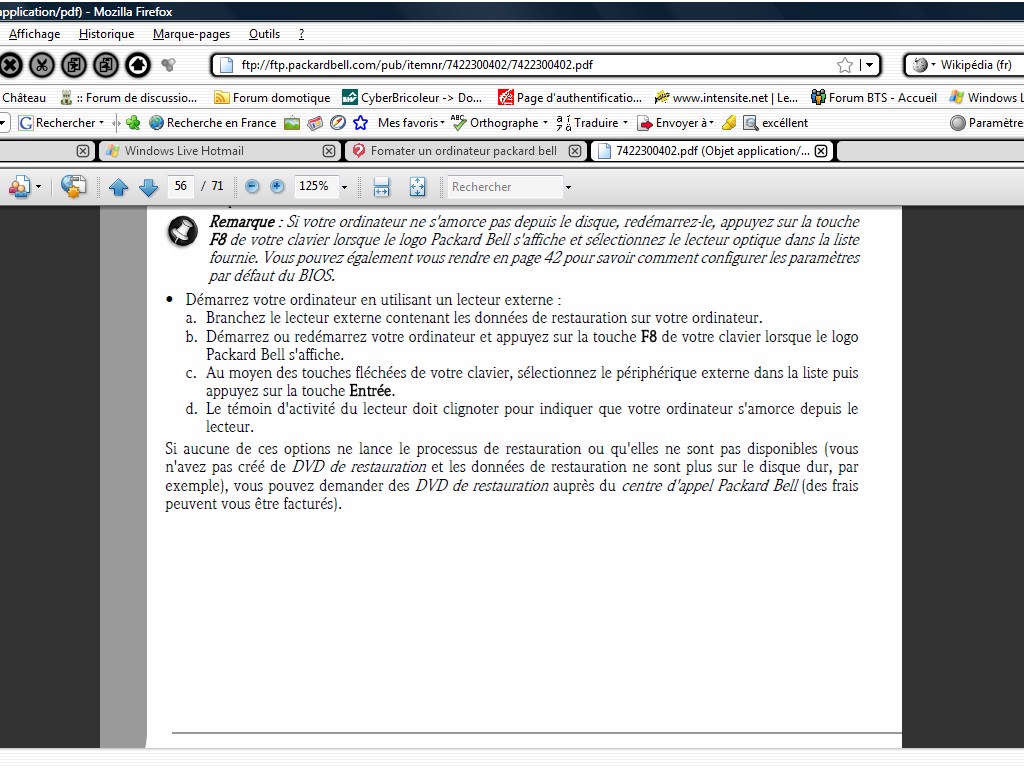Screen dimensions: 1024x768
Task: Open the Marque-pages menu
Action: pos(191,34)
